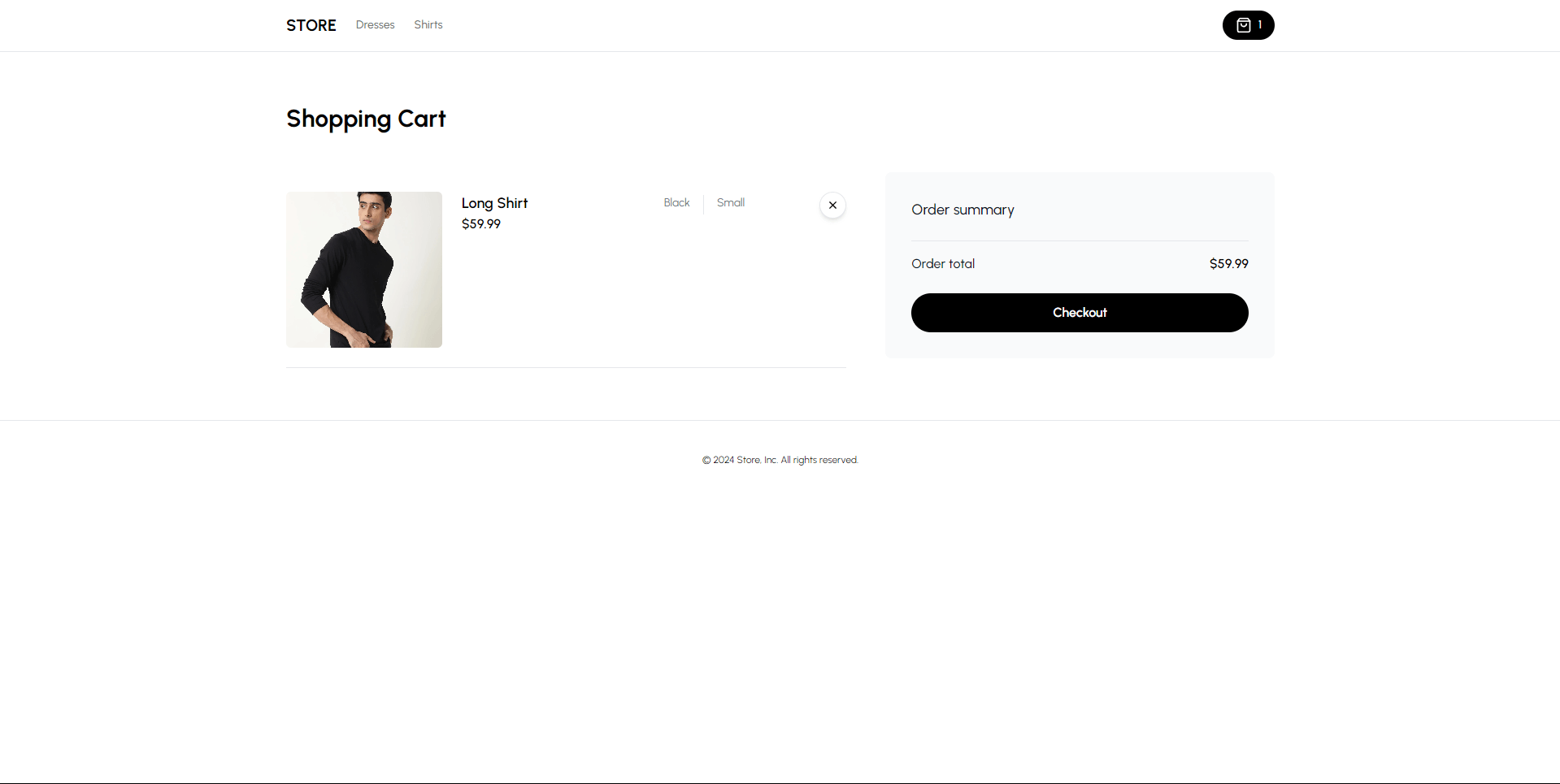Click the Small size label
Image resolution: width=1560 pixels, height=784 pixels.
pos(730,203)
